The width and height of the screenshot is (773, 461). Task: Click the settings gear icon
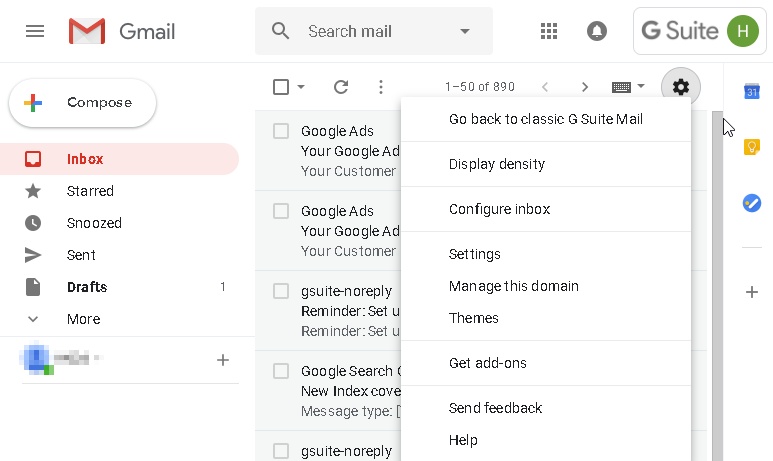tap(680, 87)
